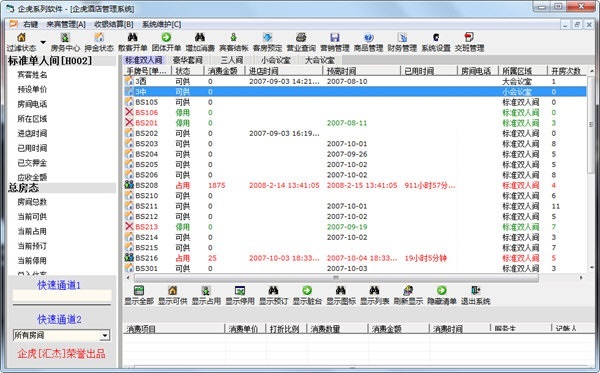Open the 来宾管理[A] menu
Screen dimensions: 600x373
click(x=66, y=24)
